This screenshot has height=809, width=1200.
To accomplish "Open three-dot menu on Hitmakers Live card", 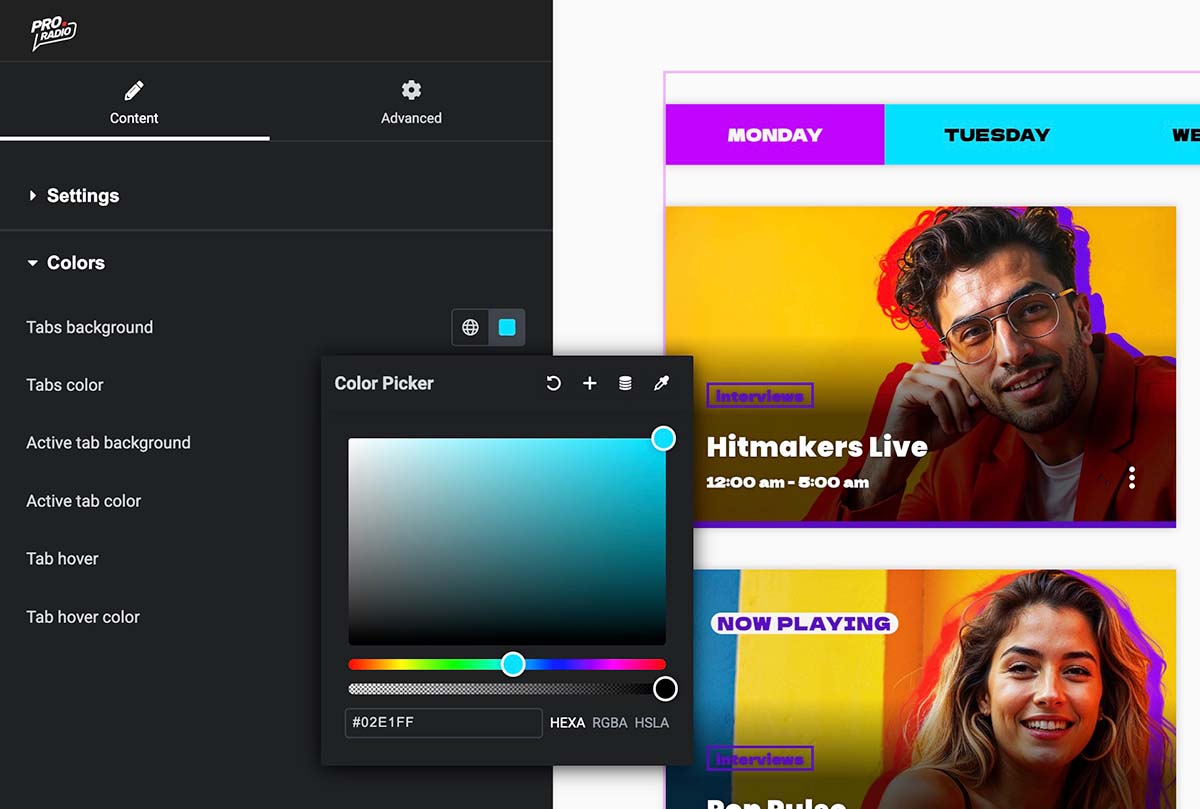I will click(x=1131, y=478).
